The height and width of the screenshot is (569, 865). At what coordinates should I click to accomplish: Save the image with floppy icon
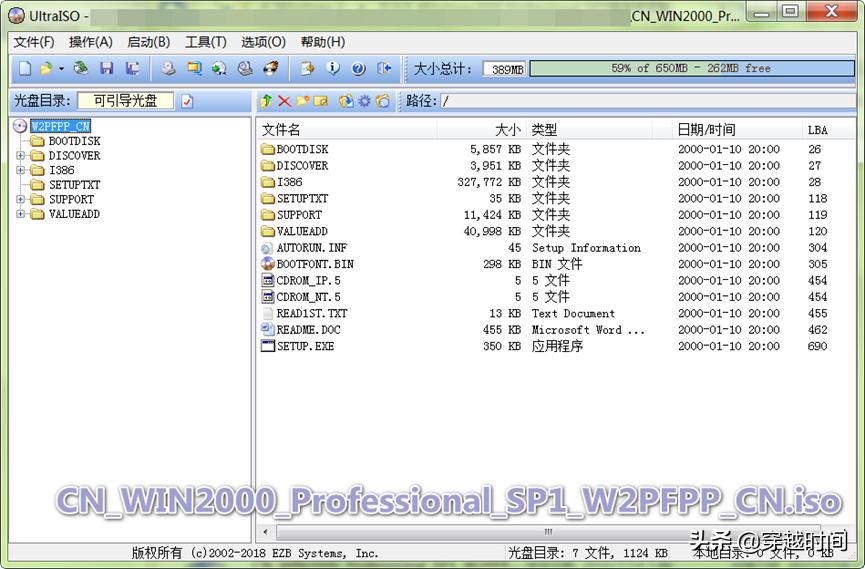pos(106,68)
